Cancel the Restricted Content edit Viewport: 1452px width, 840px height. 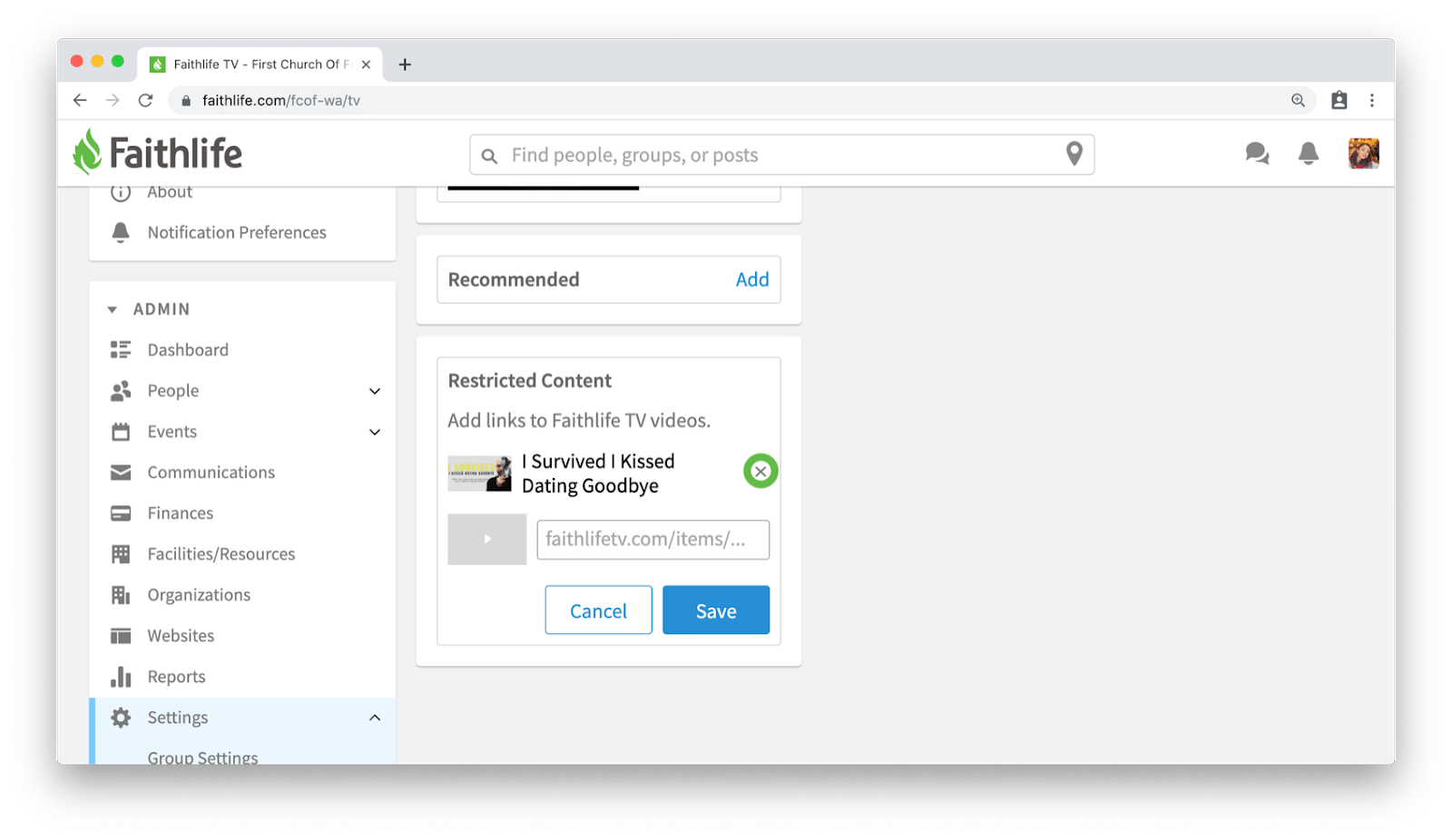(598, 610)
